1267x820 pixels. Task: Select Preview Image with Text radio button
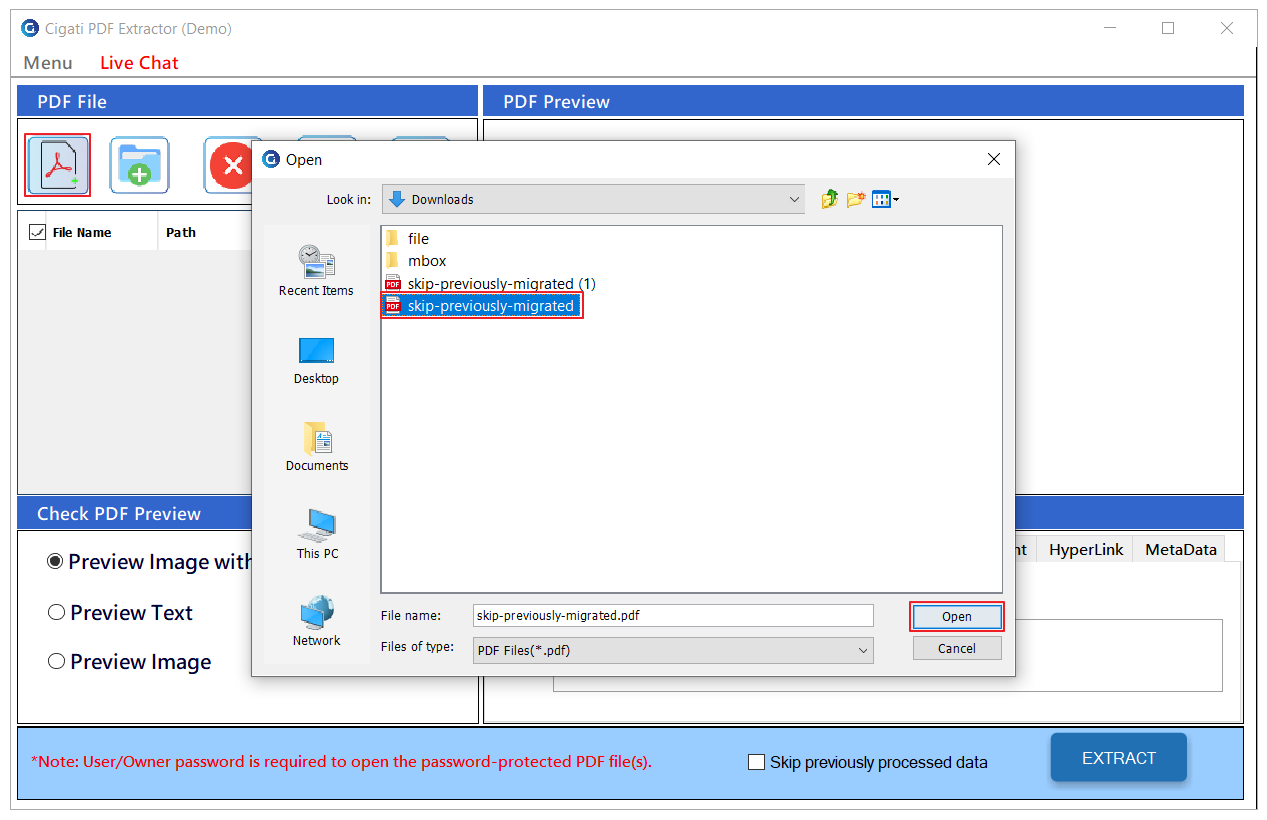coord(56,561)
